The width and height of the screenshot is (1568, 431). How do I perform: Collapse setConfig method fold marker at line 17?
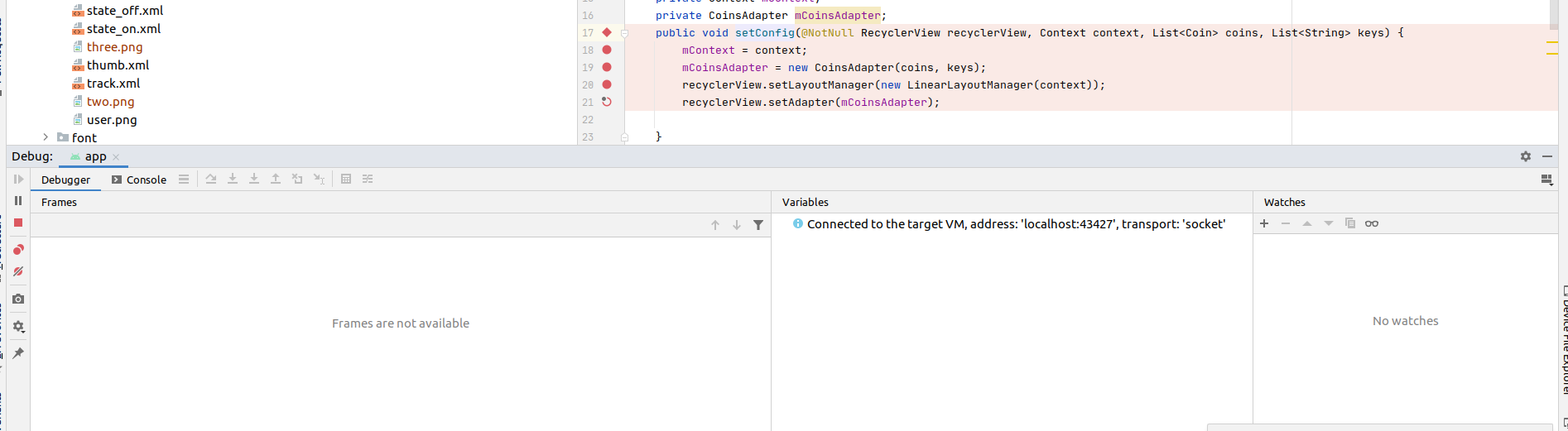(x=625, y=33)
